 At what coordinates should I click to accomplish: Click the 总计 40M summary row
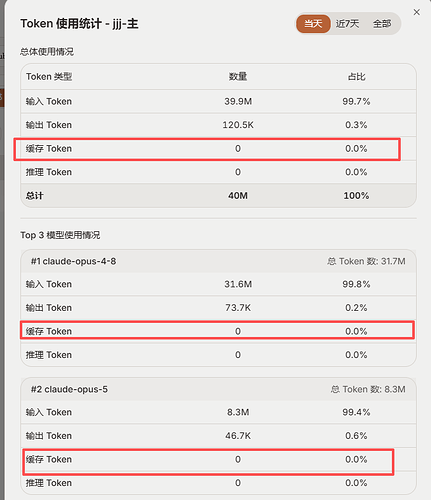click(218, 196)
